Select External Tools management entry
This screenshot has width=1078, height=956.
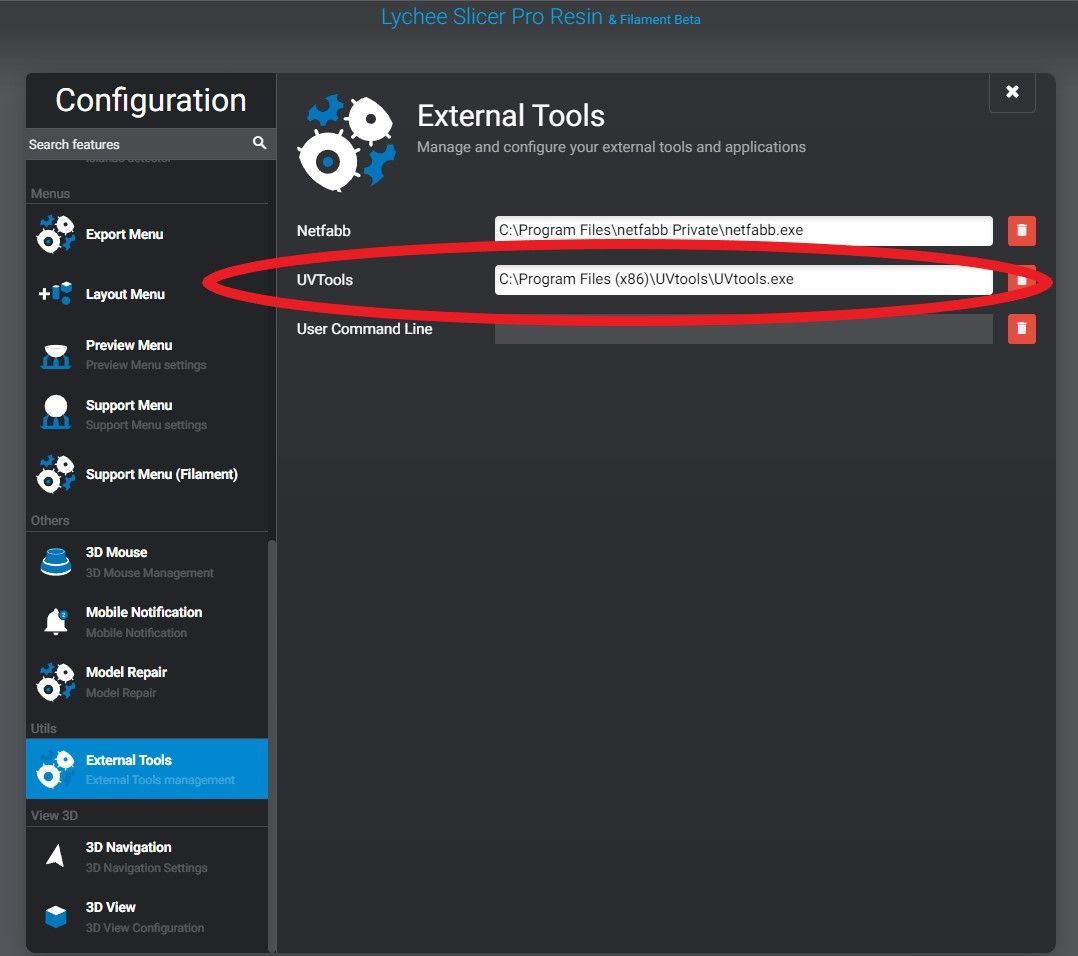(147, 769)
